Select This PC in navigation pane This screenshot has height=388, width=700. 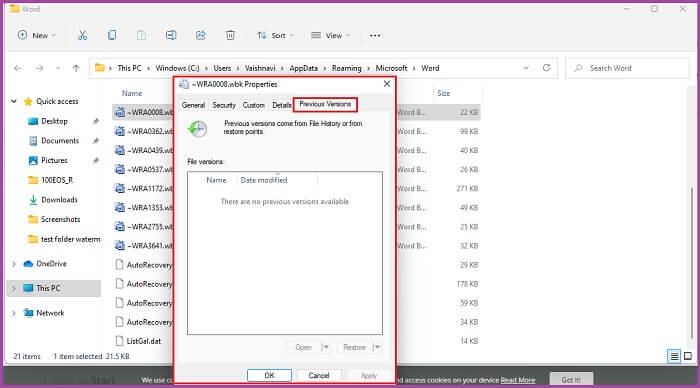[x=54, y=288]
